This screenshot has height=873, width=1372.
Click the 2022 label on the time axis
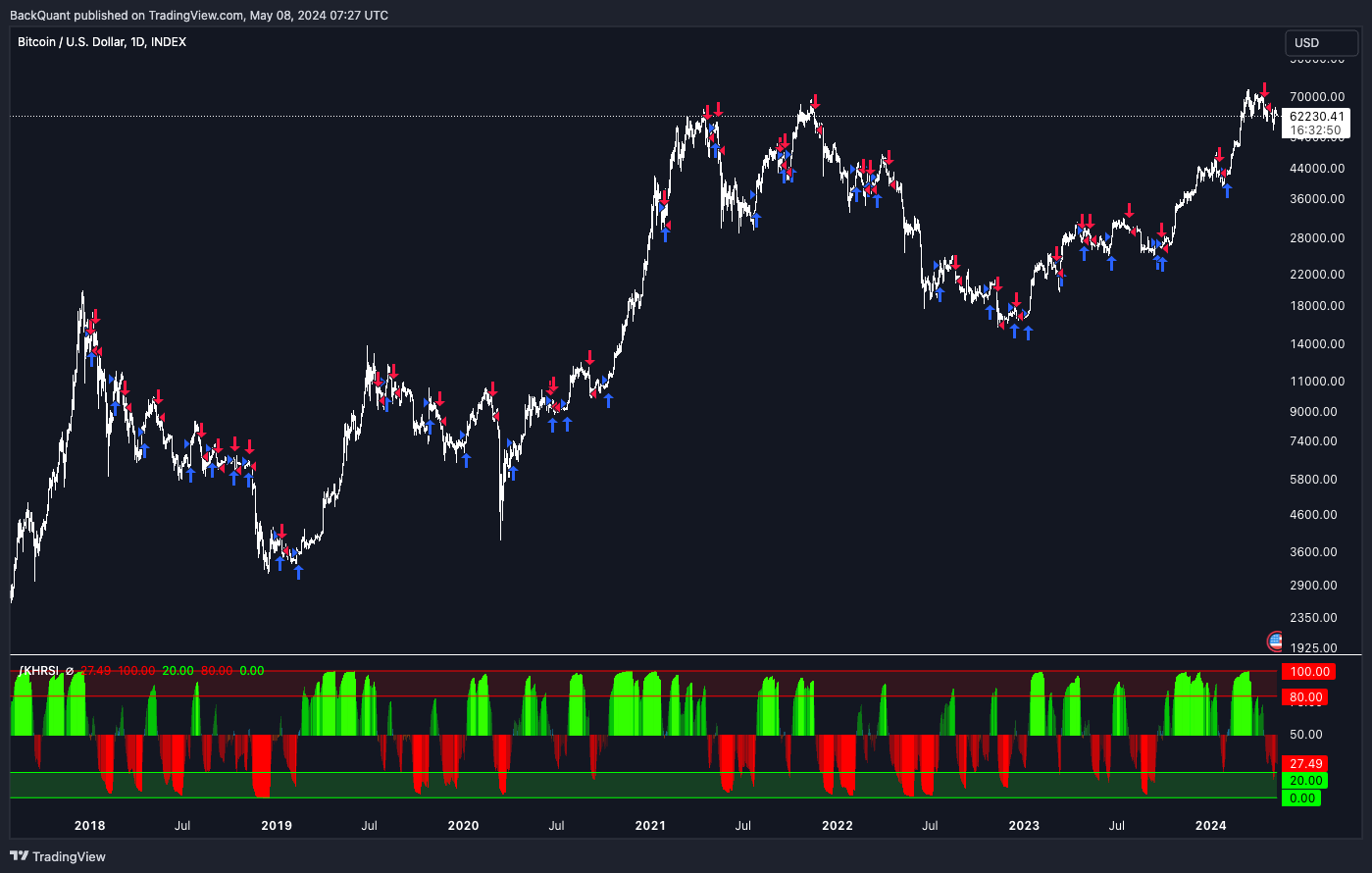click(x=838, y=826)
